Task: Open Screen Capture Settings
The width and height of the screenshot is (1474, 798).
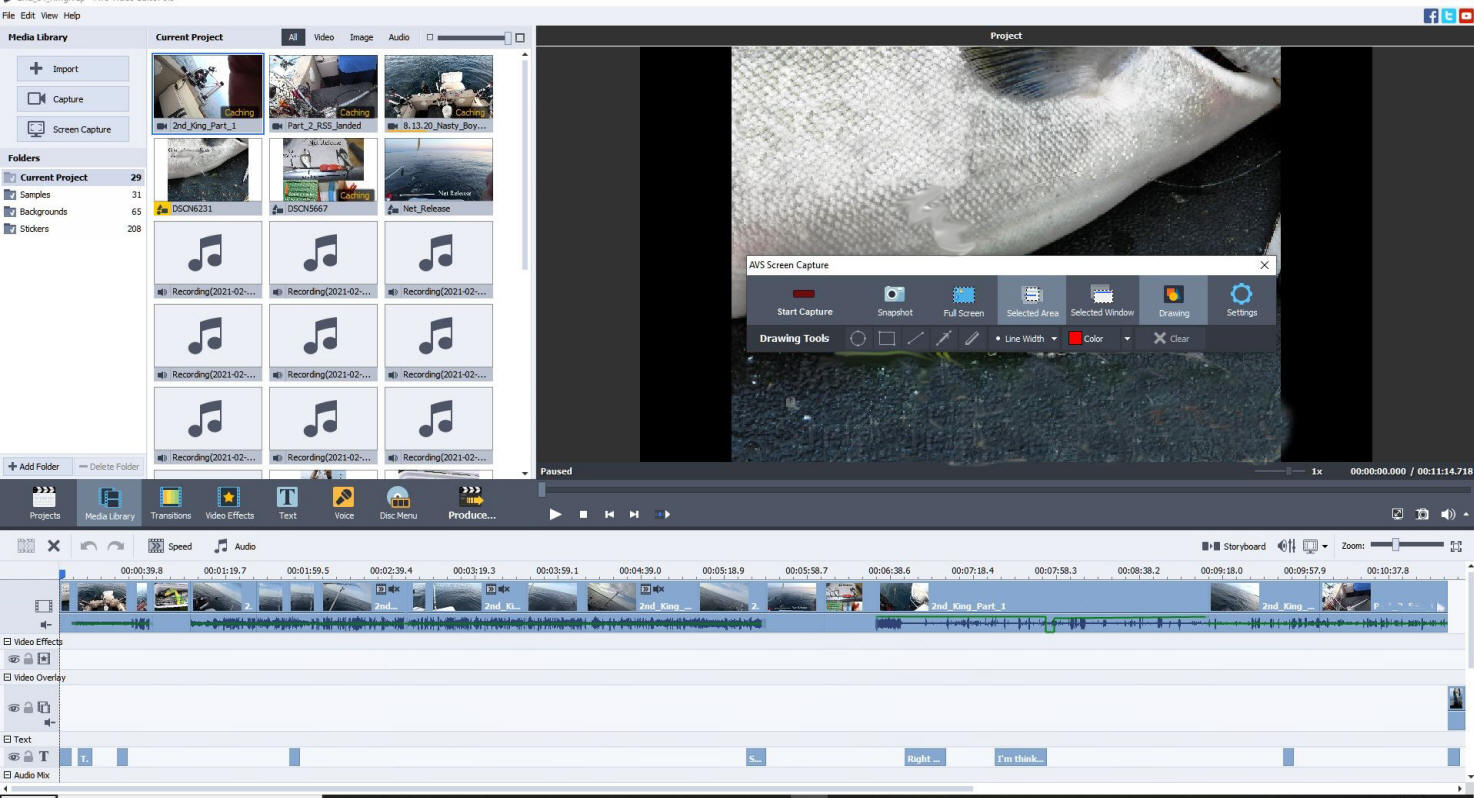Action: click(x=1241, y=299)
